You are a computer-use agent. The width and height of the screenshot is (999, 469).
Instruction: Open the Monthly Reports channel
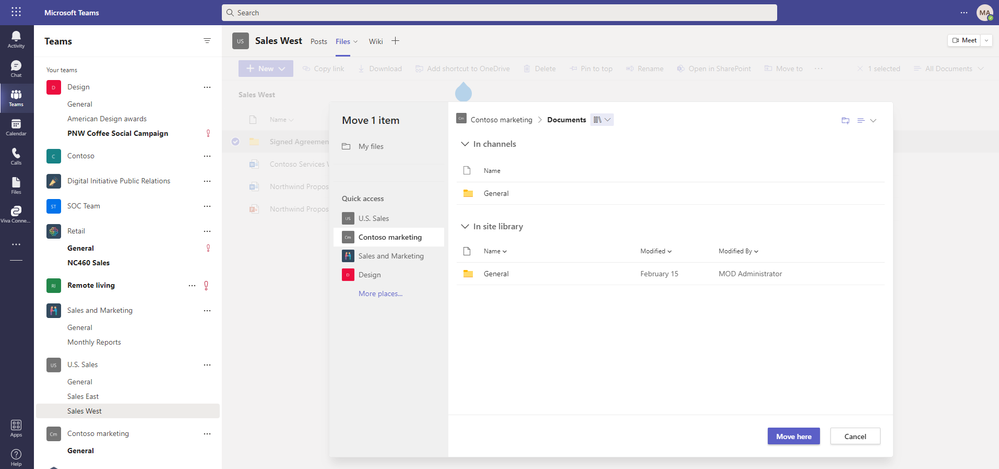point(94,343)
